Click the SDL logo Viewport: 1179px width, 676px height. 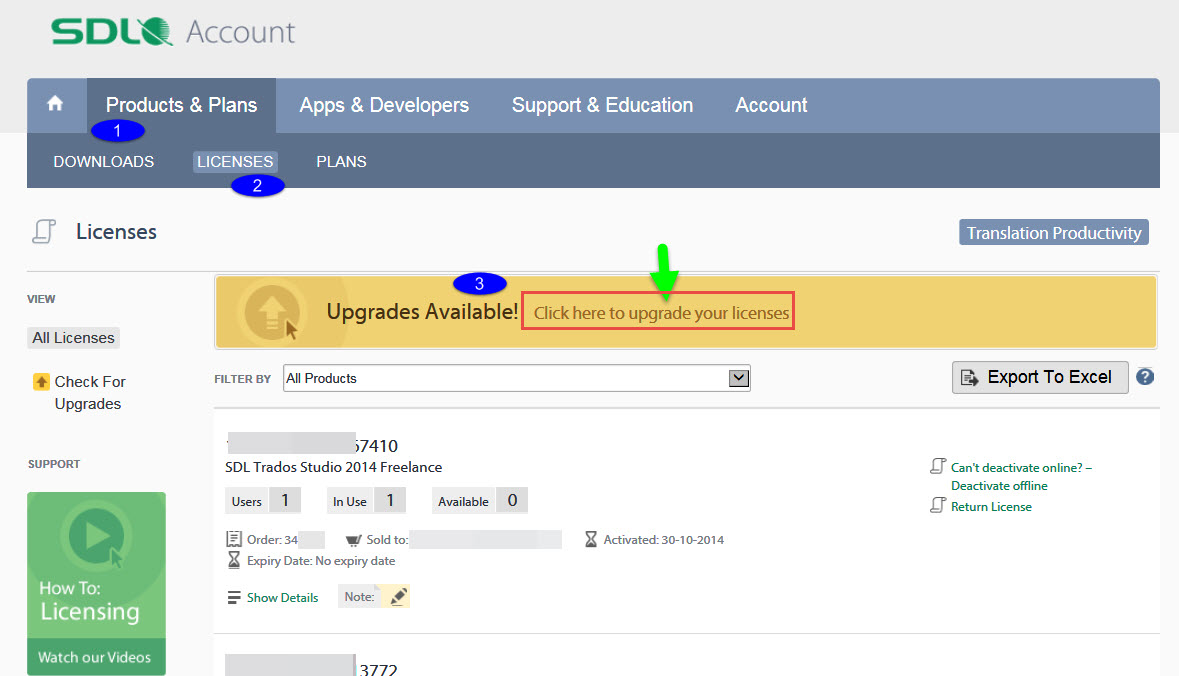coord(112,32)
